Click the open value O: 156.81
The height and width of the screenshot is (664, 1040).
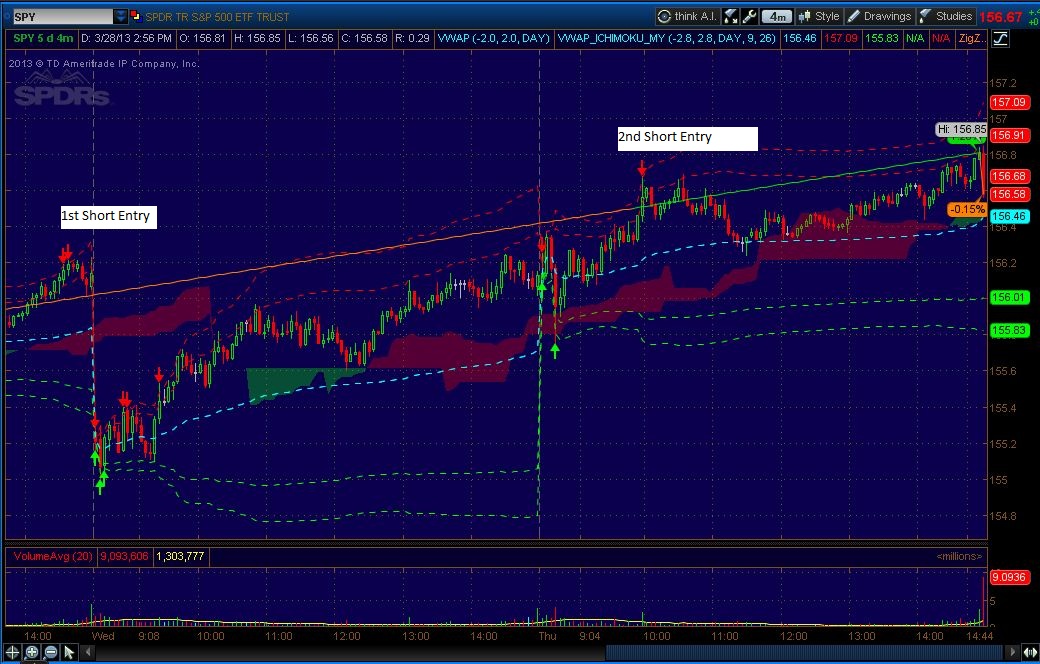[x=203, y=38]
